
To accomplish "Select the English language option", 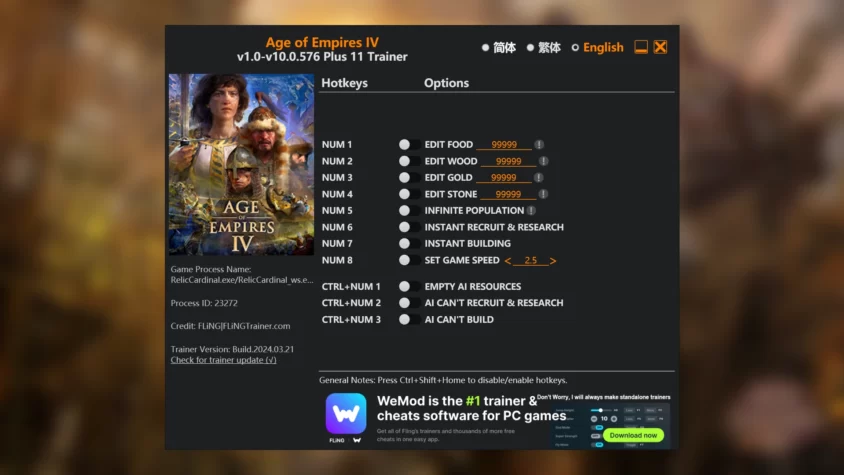I will click(597, 47).
